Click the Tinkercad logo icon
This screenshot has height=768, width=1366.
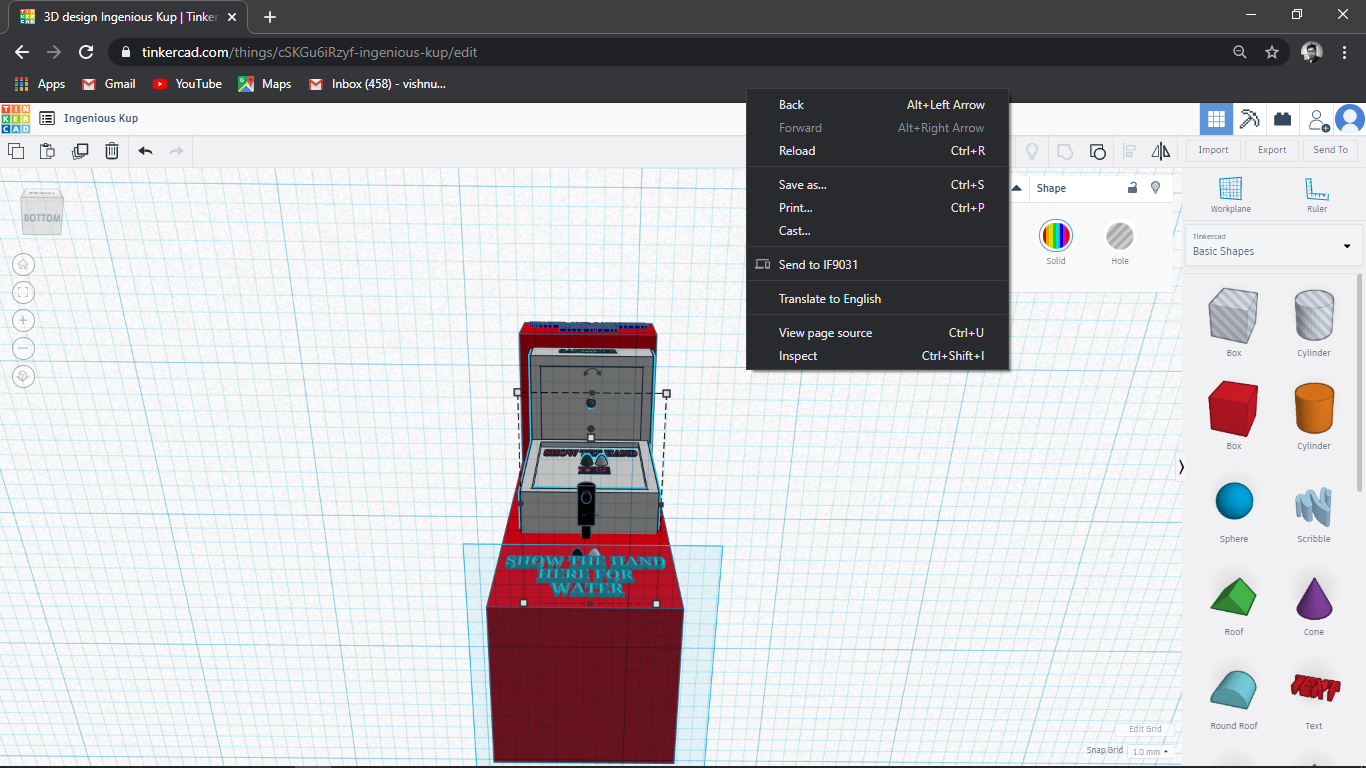[x=15, y=118]
